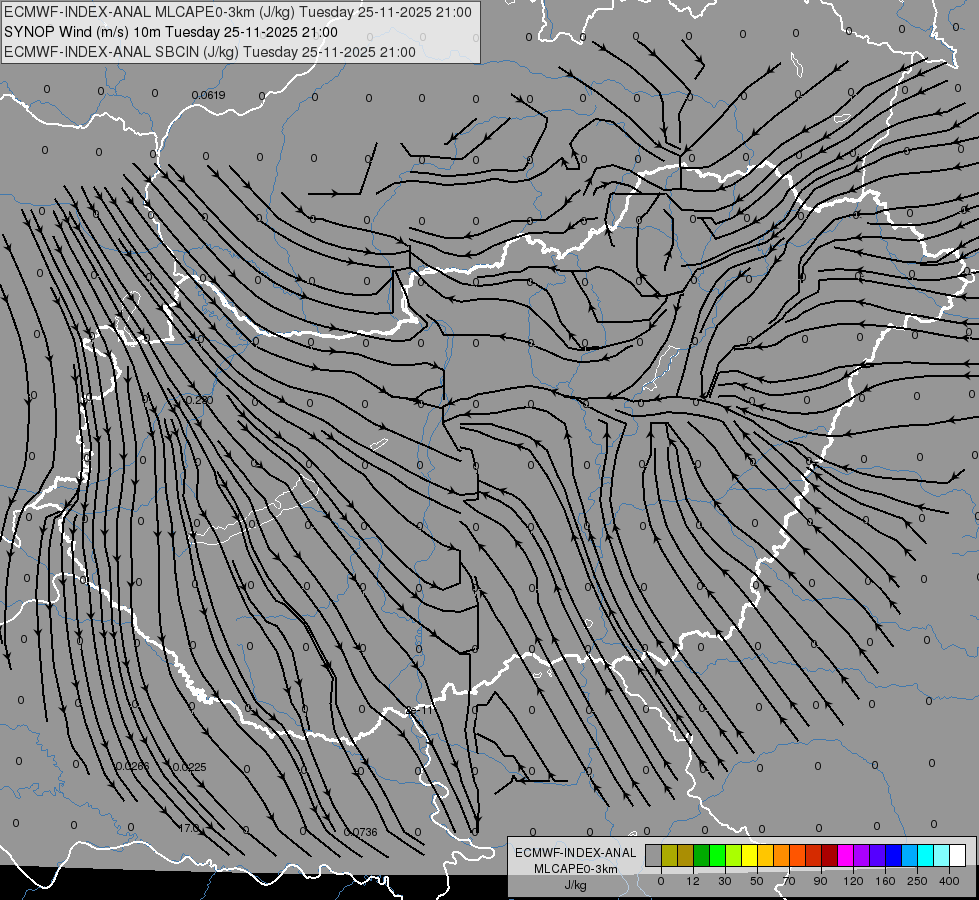This screenshot has height=900, width=979.
Task: Click the MLCAPE0-3km title line at top
Action: [x=238, y=12]
